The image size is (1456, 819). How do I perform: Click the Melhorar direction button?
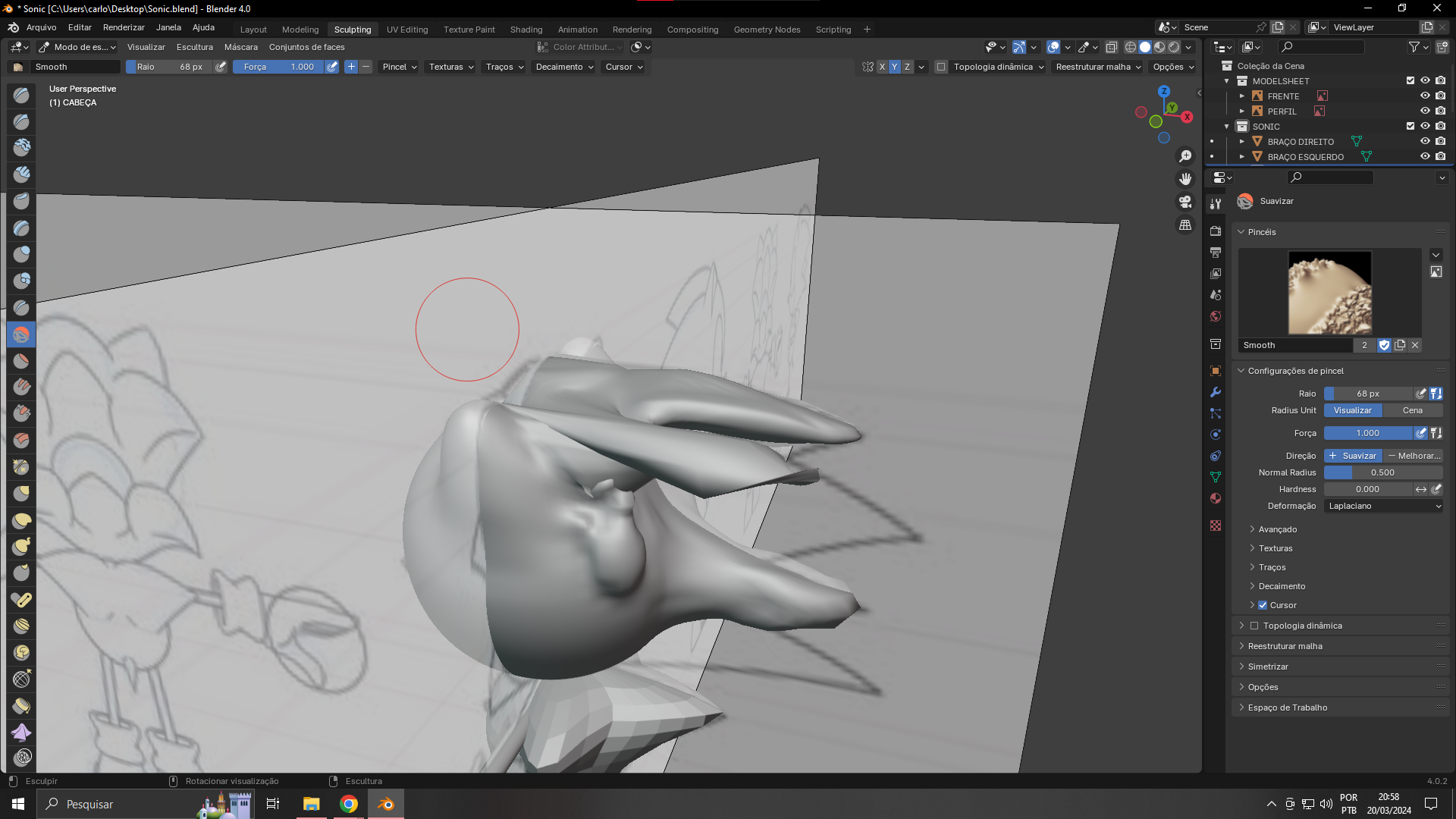click(1414, 456)
